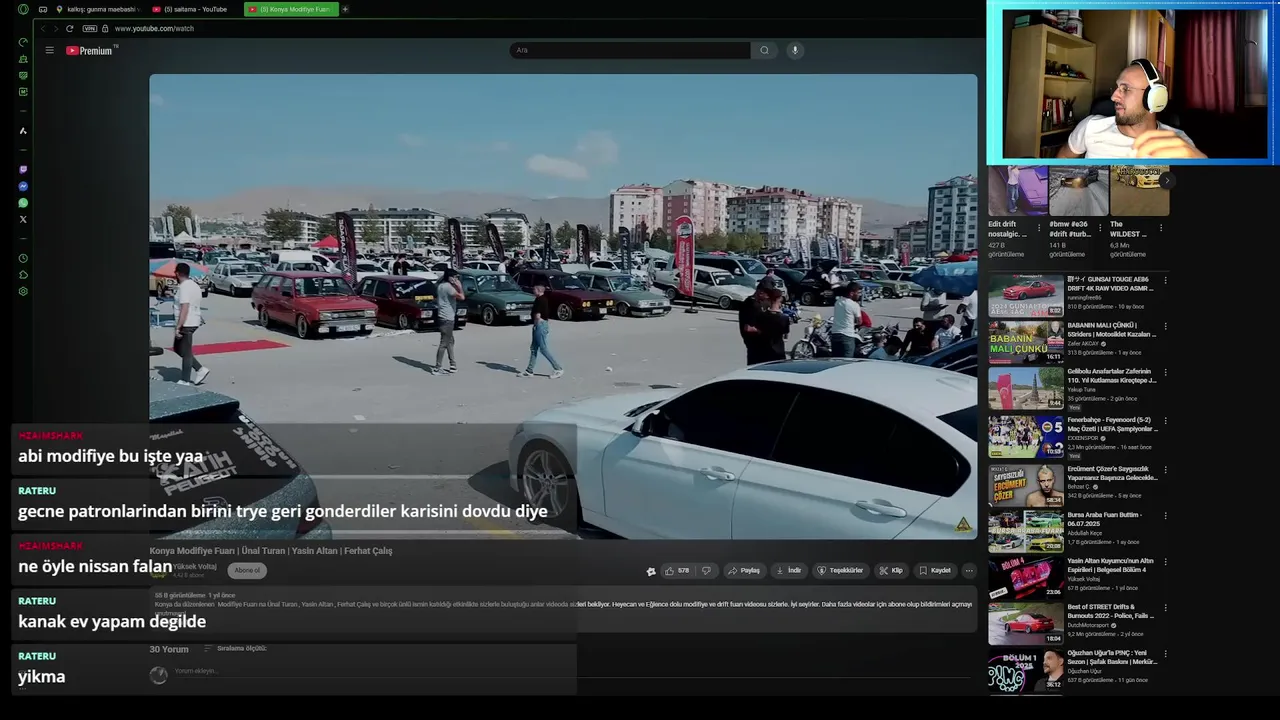
Task: Click the Teşekkürler thanks button
Action: (x=840, y=570)
